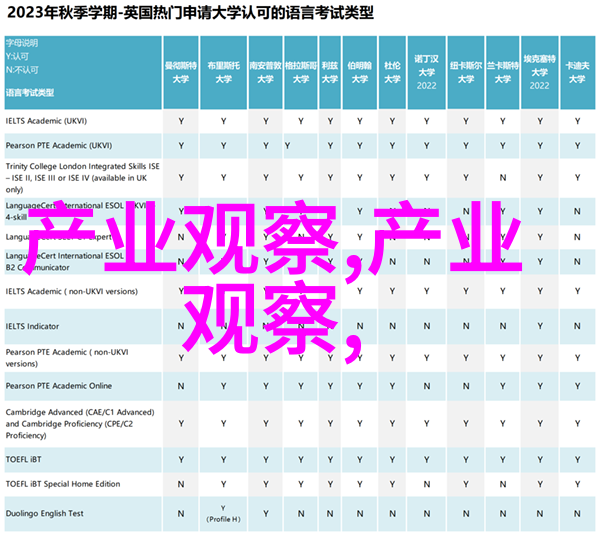Click the 'TOEFL iBT' row label
Viewport: 600px width, 536px height.
coord(23,459)
